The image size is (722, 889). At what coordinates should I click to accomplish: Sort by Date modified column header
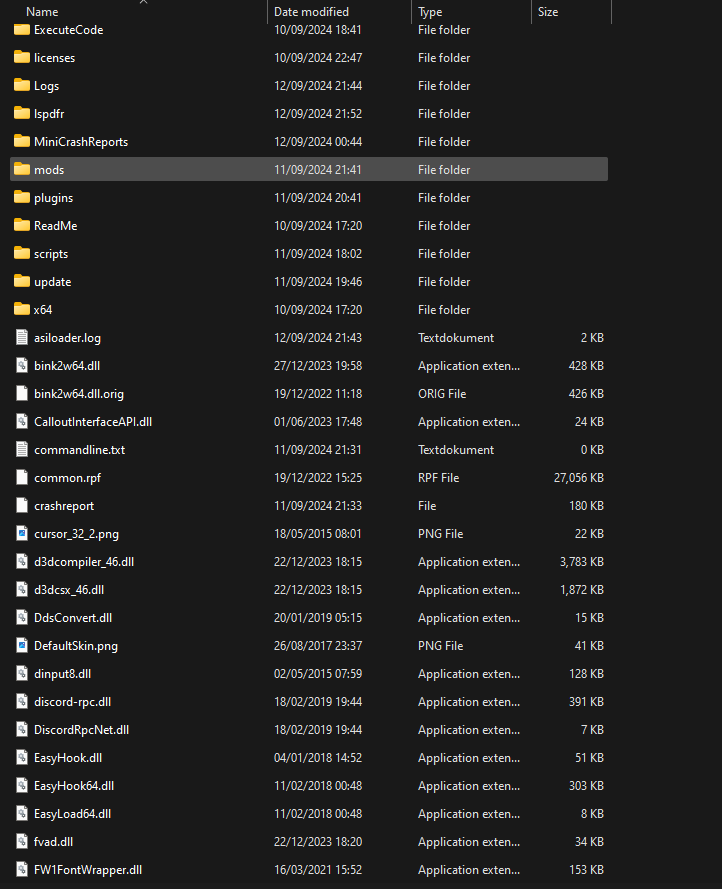point(311,12)
